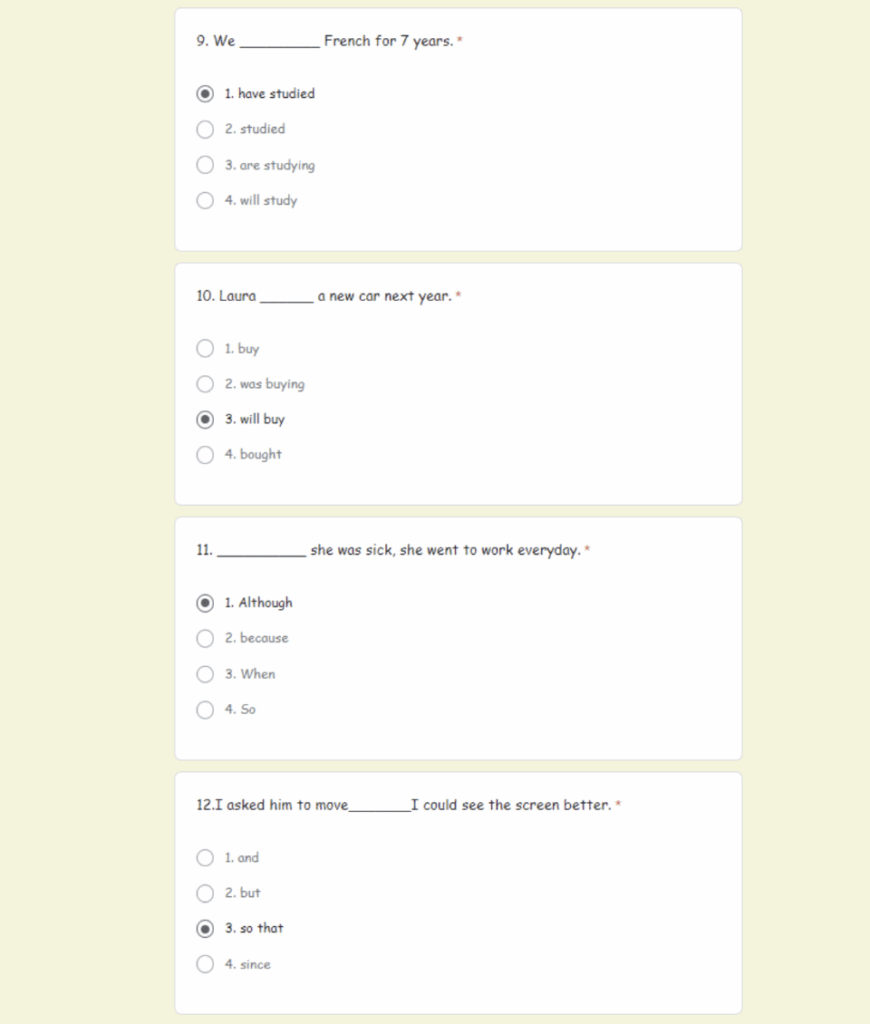Image resolution: width=870 pixels, height=1024 pixels.
Task: Pick "are studying" radio button
Action: [205, 165]
